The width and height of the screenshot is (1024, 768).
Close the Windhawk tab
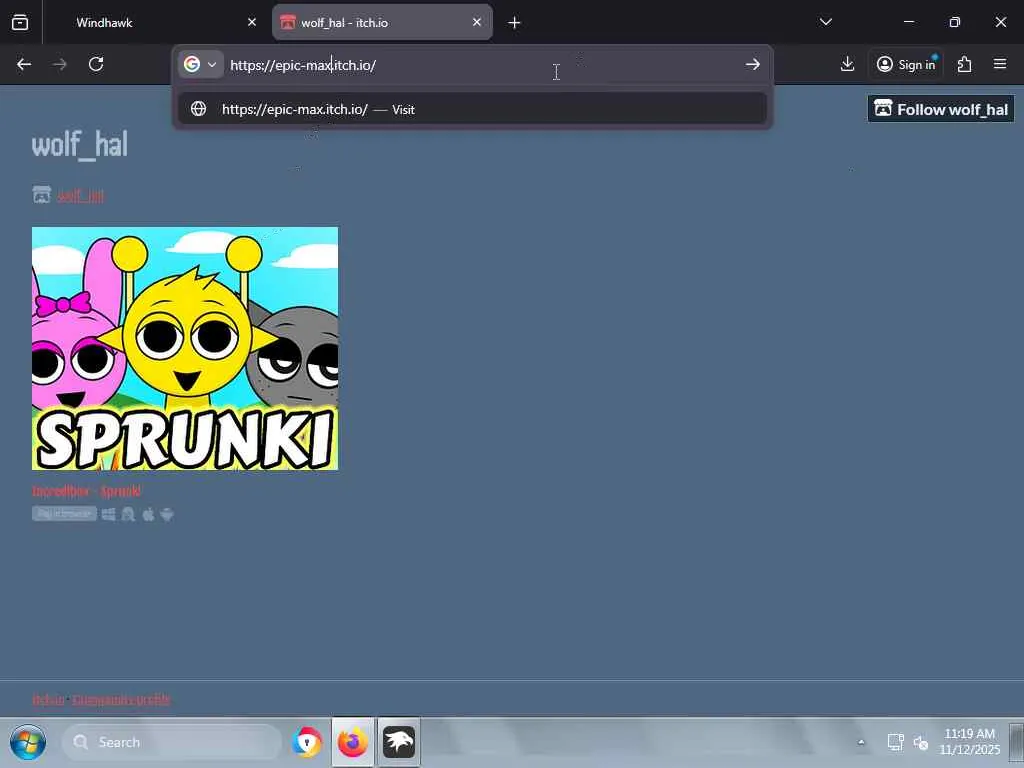click(252, 22)
